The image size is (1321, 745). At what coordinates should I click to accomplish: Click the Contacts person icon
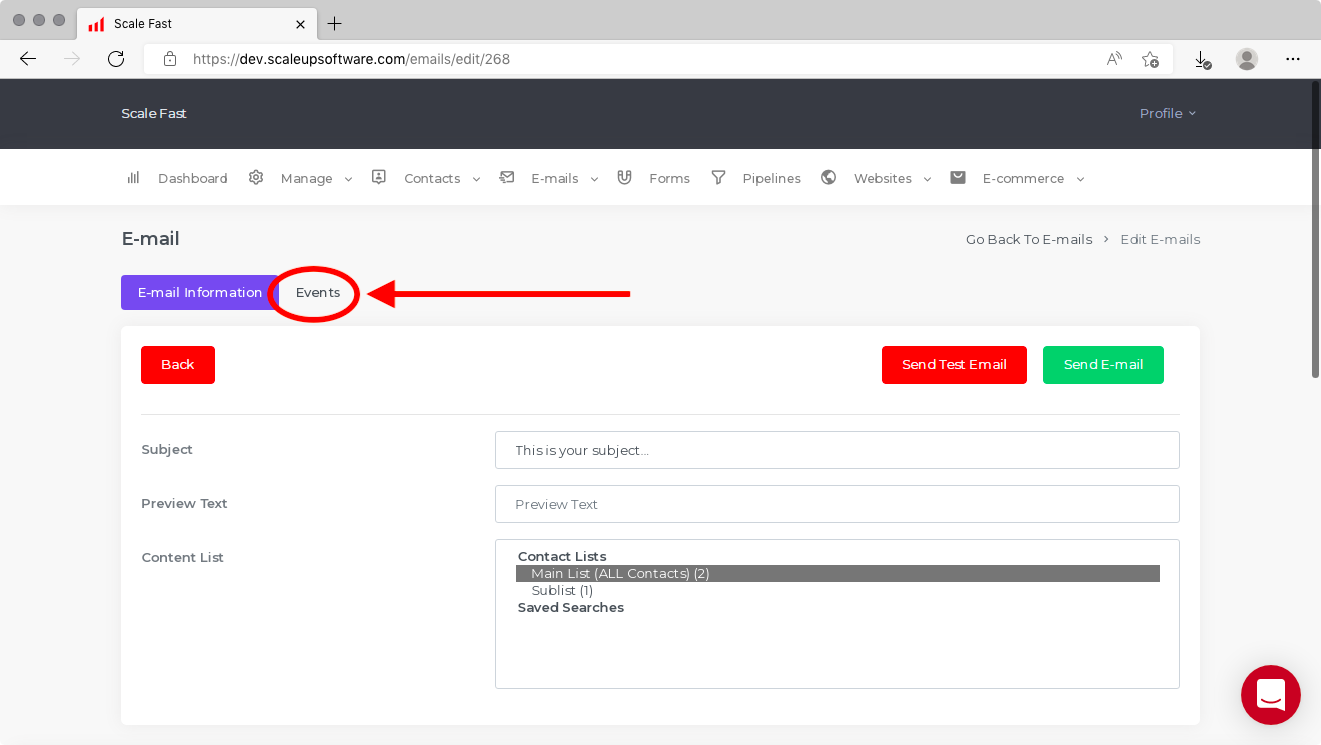pos(379,177)
